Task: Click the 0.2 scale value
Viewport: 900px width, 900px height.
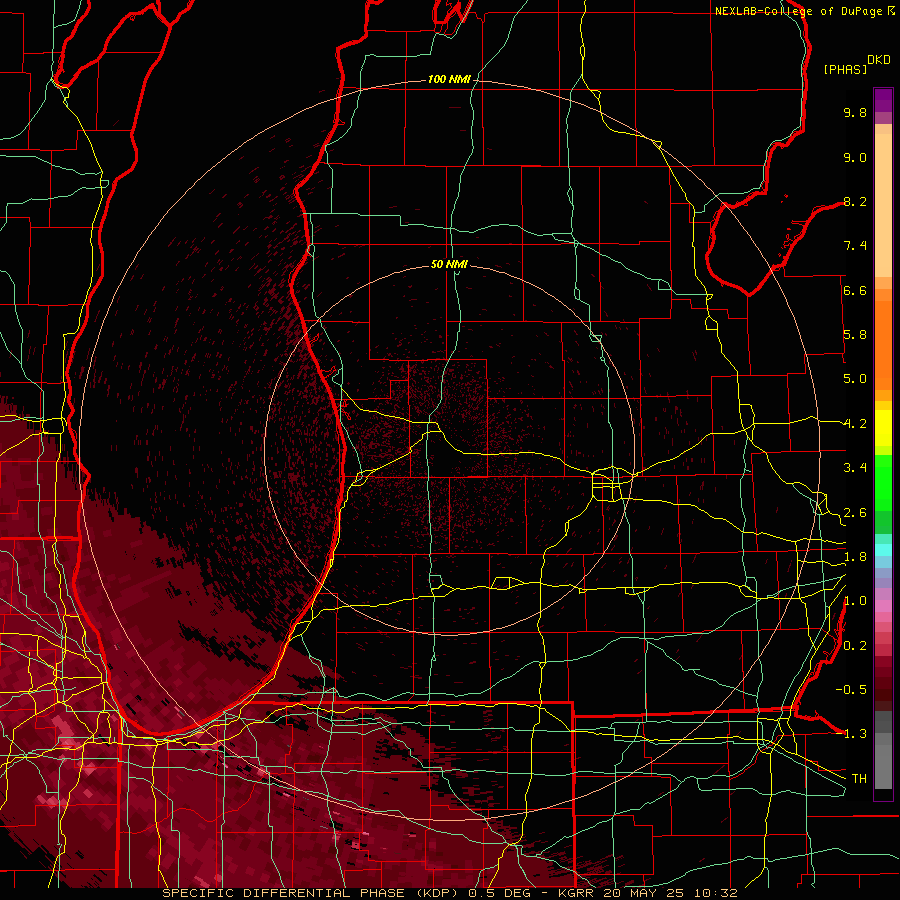Action: tap(855, 646)
